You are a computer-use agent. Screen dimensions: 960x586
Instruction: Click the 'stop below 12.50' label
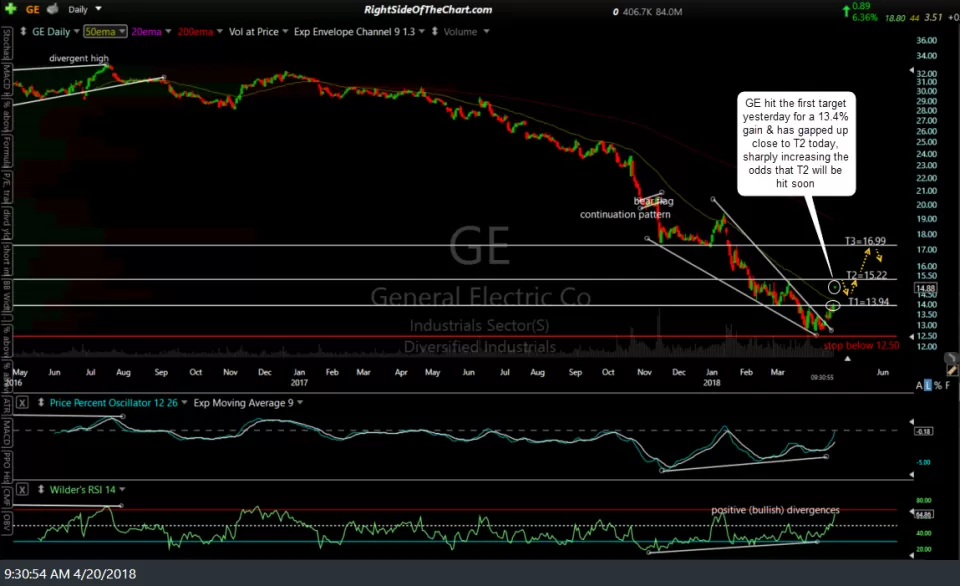tap(861, 345)
